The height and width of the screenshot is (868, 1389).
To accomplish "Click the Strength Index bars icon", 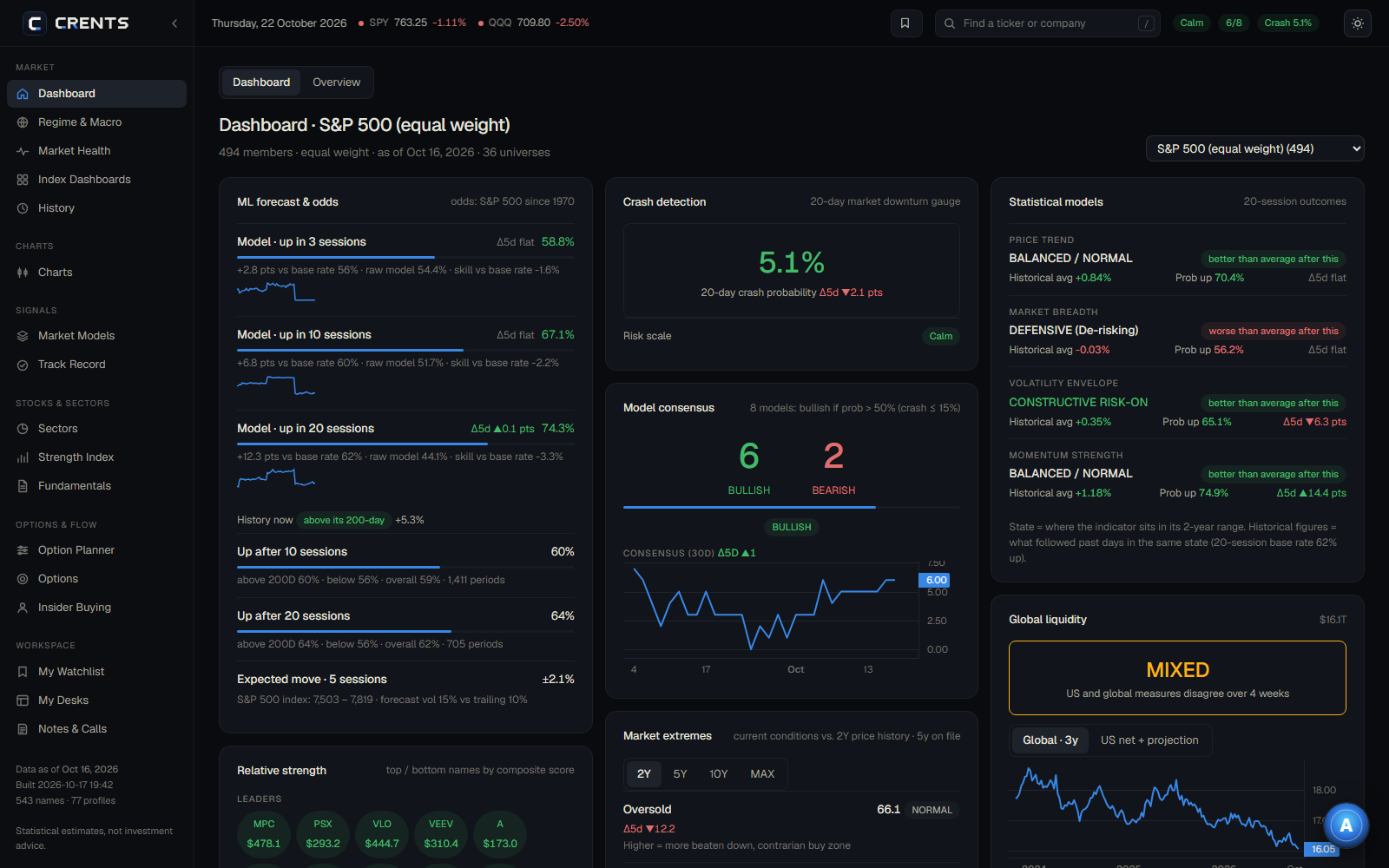I will [23, 457].
